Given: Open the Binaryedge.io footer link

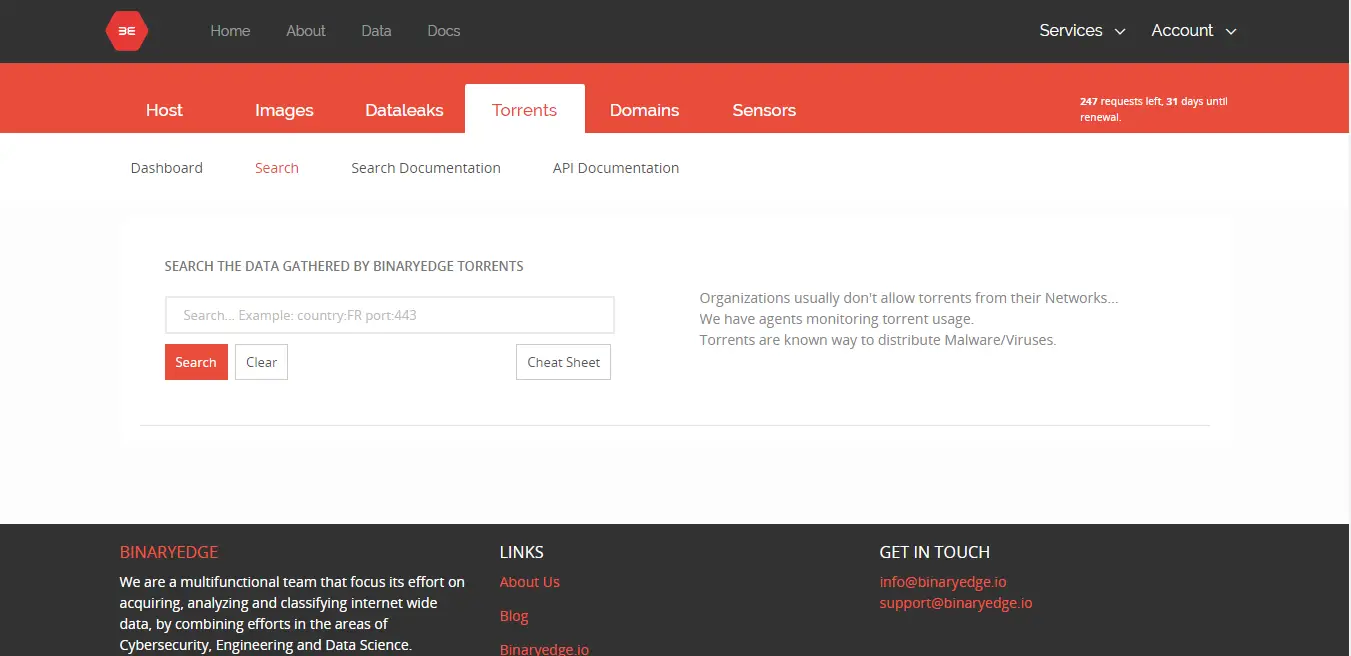Looking at the screenshot, I should tap(545, 649).
